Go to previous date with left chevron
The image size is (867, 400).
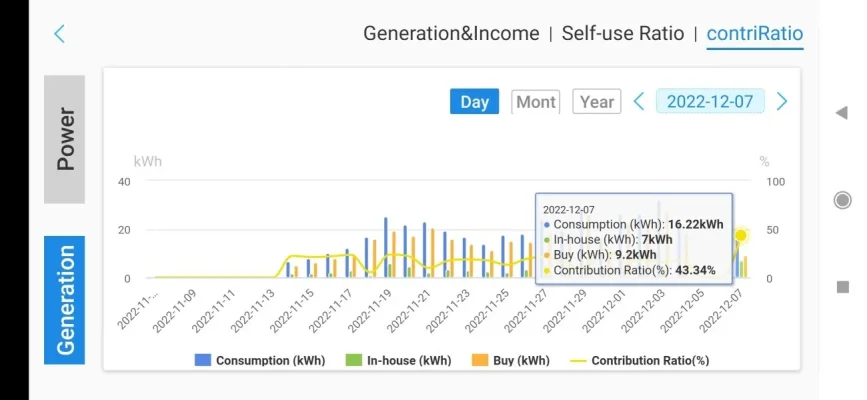pyautogui.click(x=639, y=102)
